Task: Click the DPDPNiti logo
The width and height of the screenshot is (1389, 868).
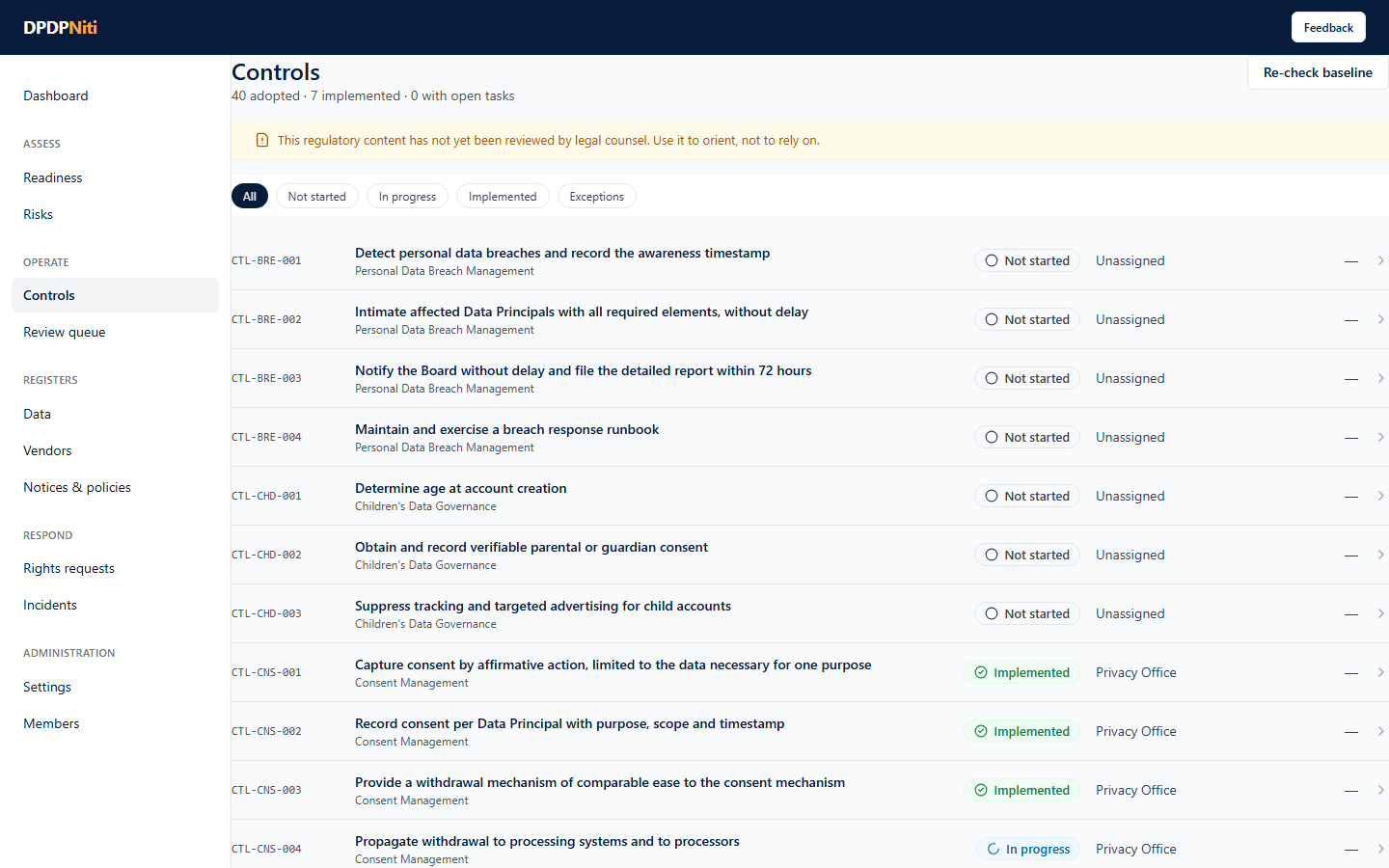Action: (x=60, y=27)
